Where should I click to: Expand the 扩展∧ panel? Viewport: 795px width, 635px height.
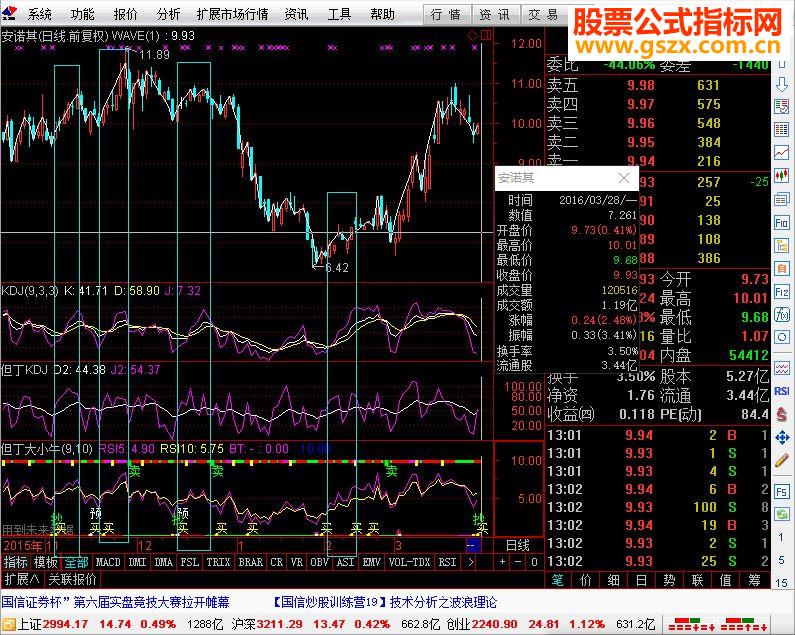[x=22, y=579]
